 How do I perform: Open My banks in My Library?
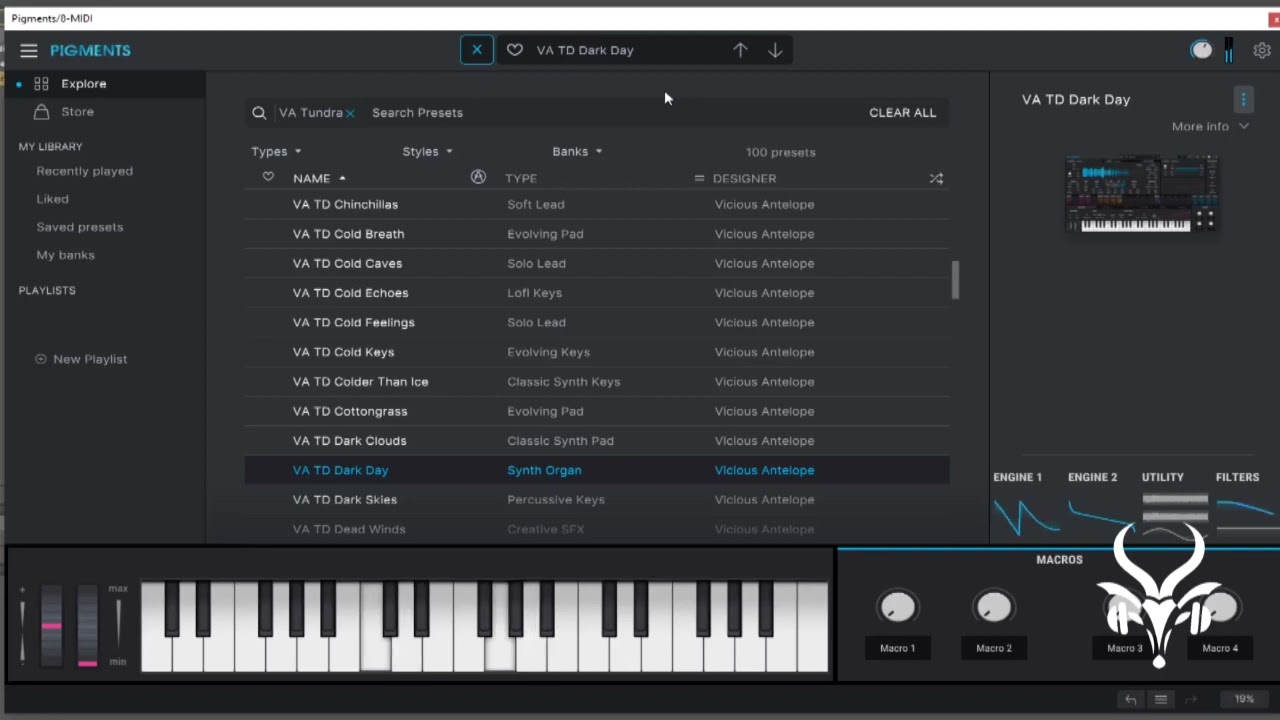[x=65, y=255]
